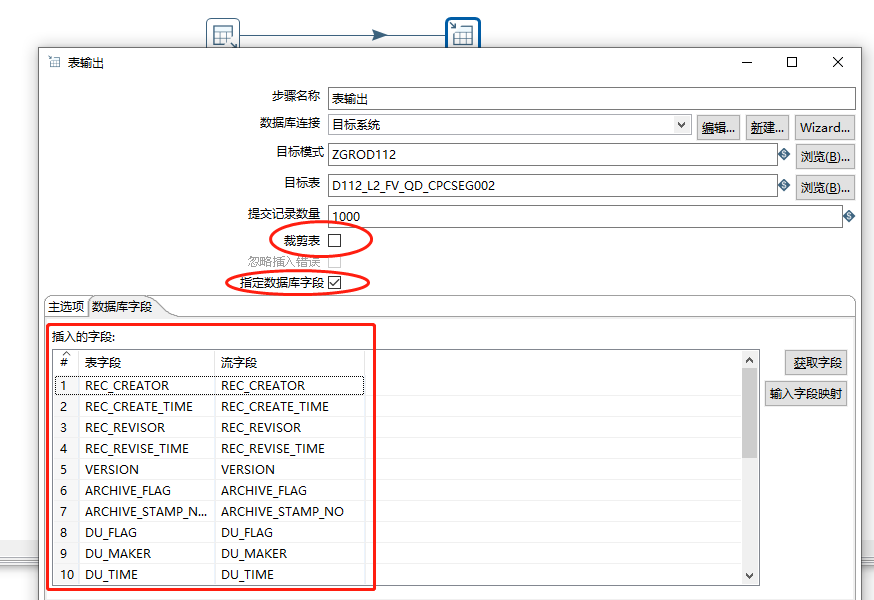Browse for target schema with 浏览(B)
Image resolution: width=874 pixels, height=600 pixels.
point(825,157)
